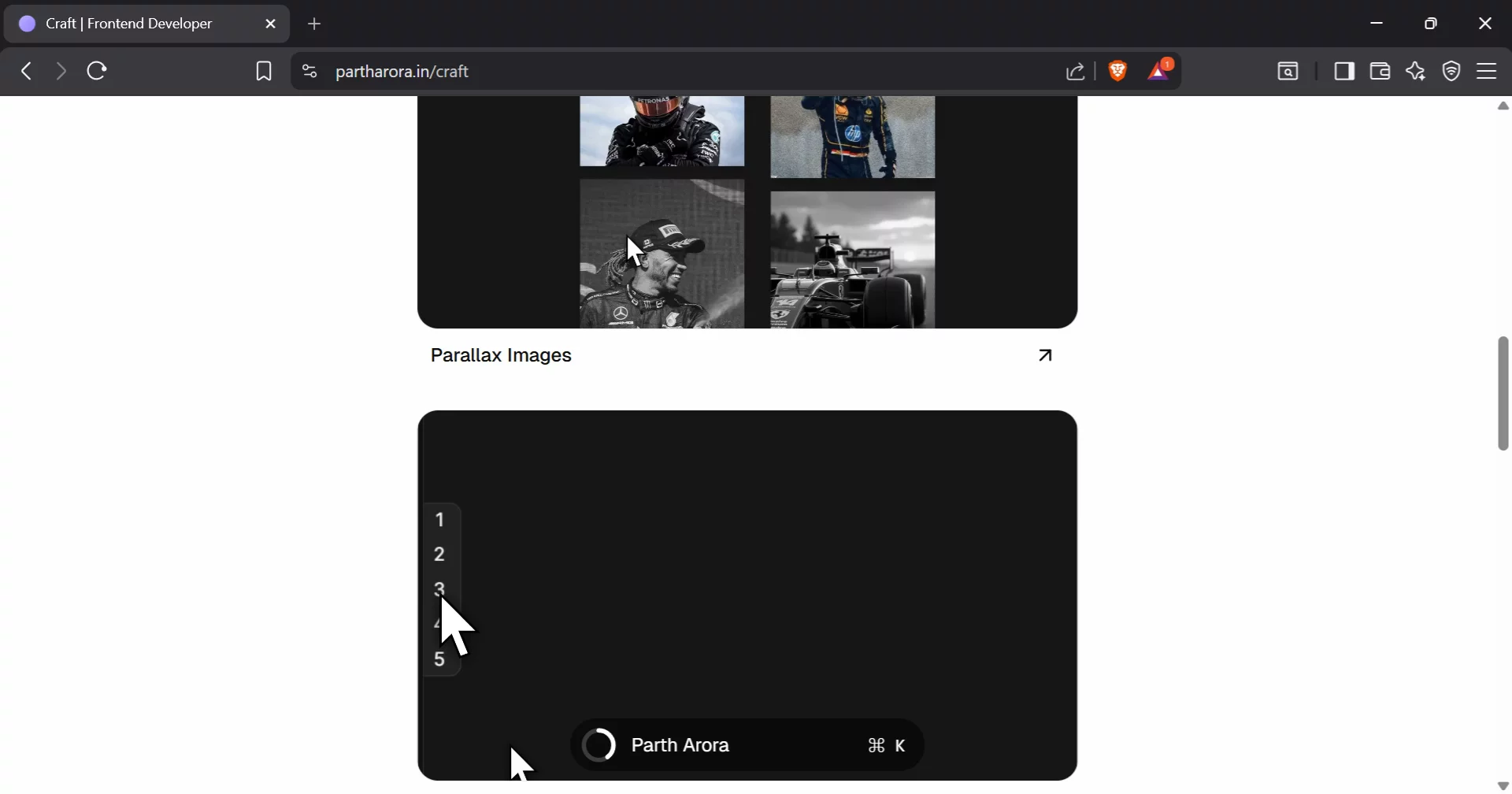Activate the in-page search tool
Image resolution: width=1512 pixels, height=794 pixels.
(x=1288, y=71)
